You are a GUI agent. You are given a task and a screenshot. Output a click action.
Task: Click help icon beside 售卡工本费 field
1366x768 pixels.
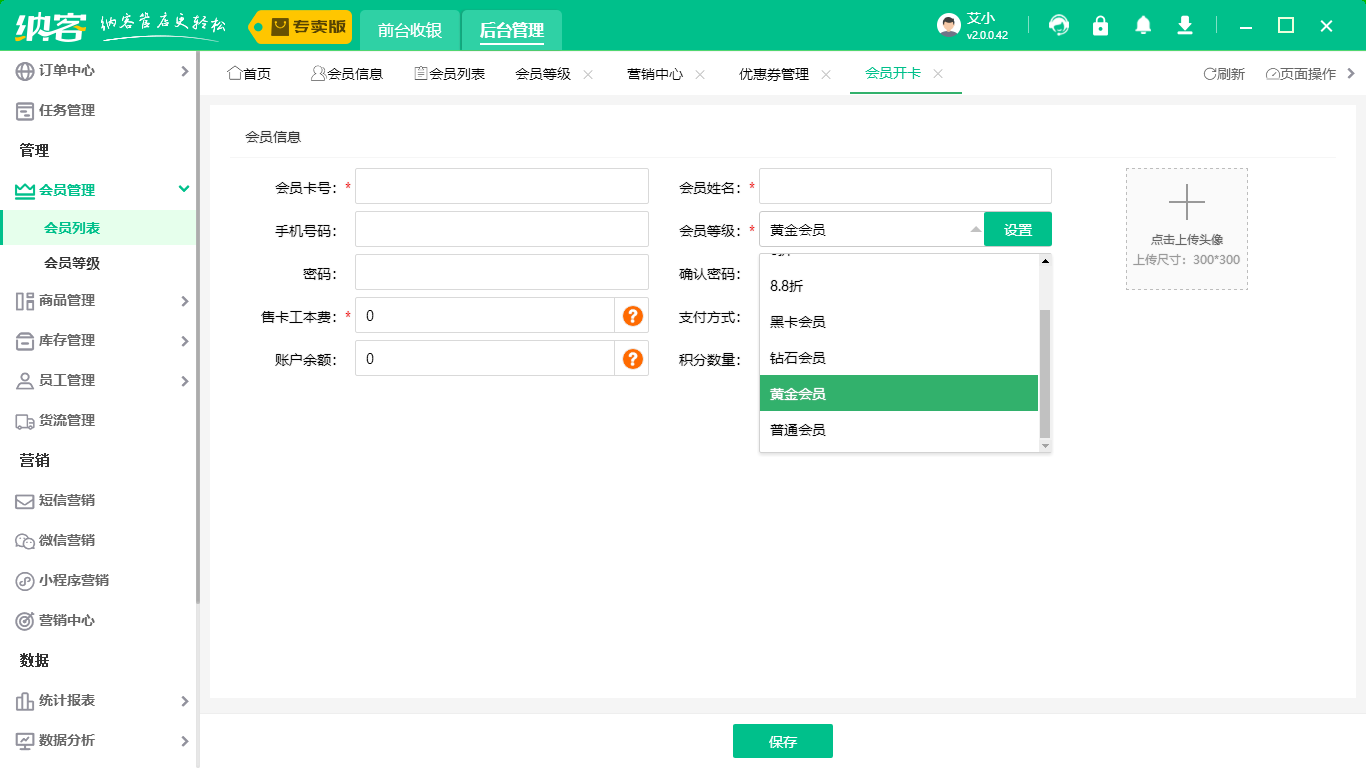pos(632,316)
